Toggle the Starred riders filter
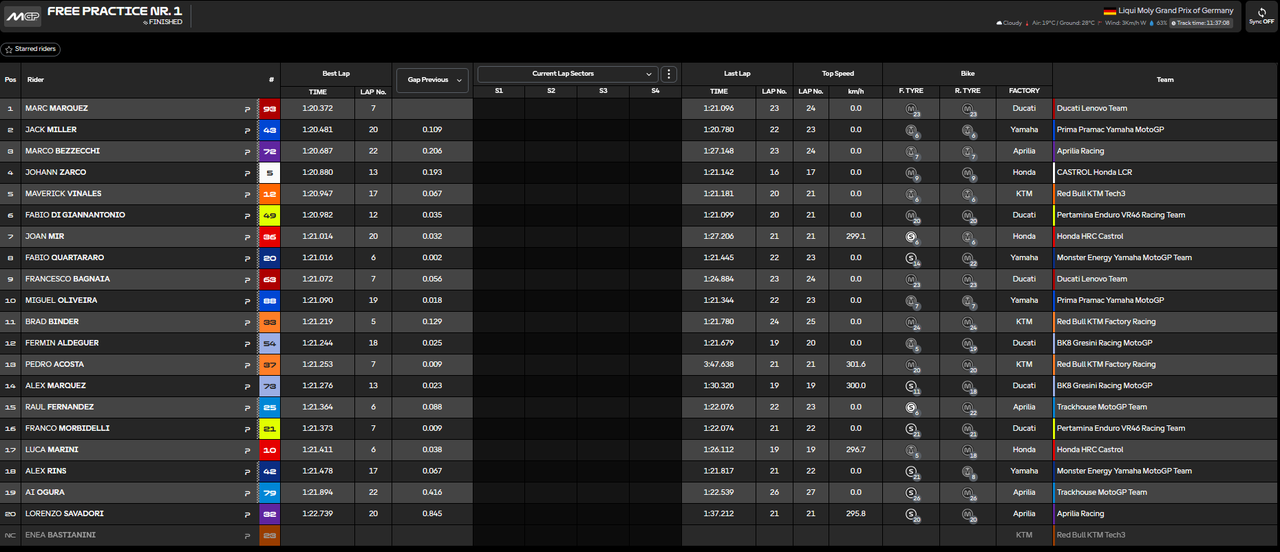 30,49
